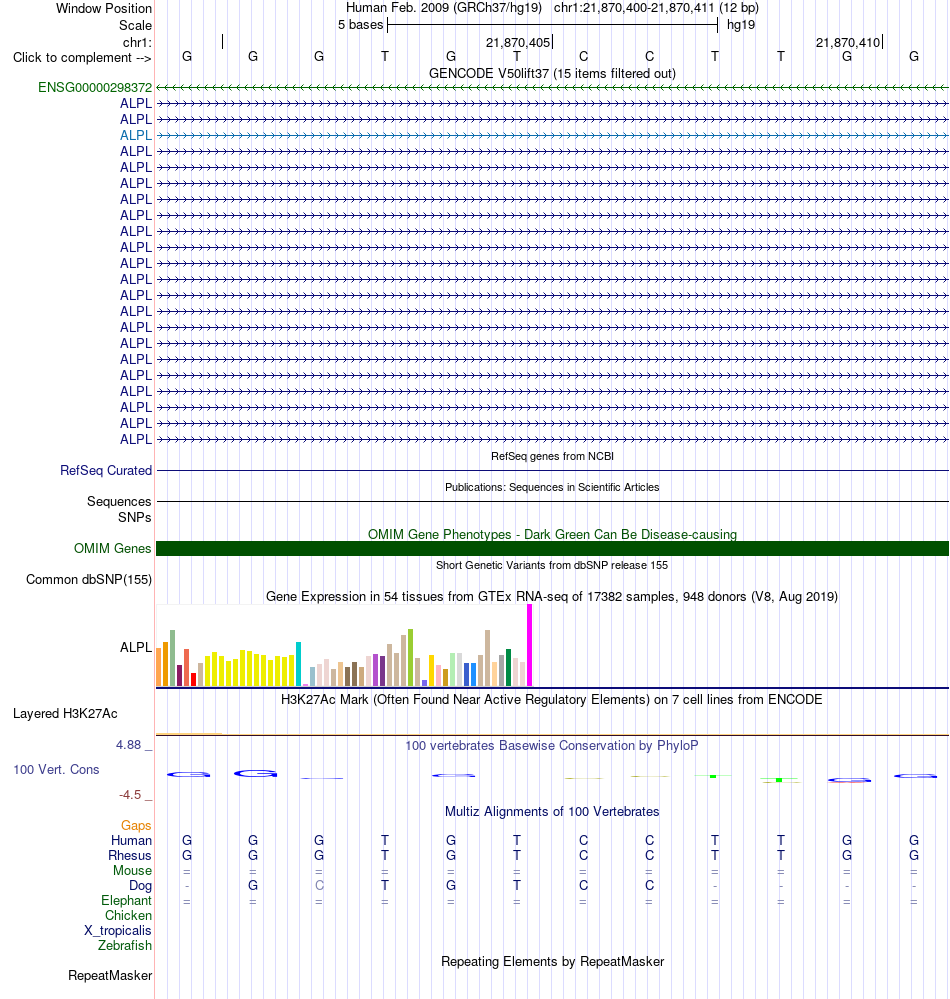Click the Window Position label
The image size is (950, 999).
pos(104,8)
